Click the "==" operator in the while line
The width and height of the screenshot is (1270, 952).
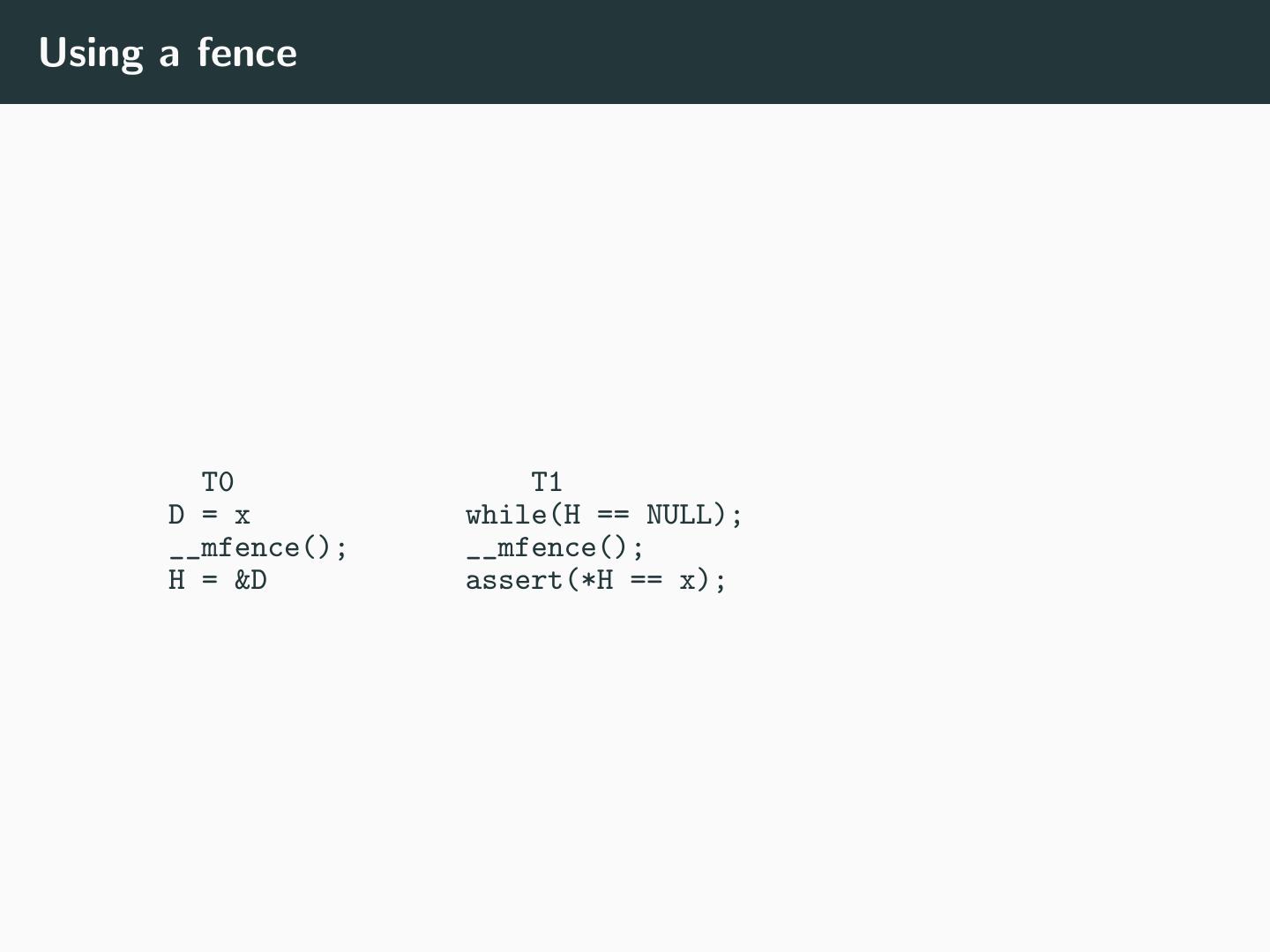613,515
